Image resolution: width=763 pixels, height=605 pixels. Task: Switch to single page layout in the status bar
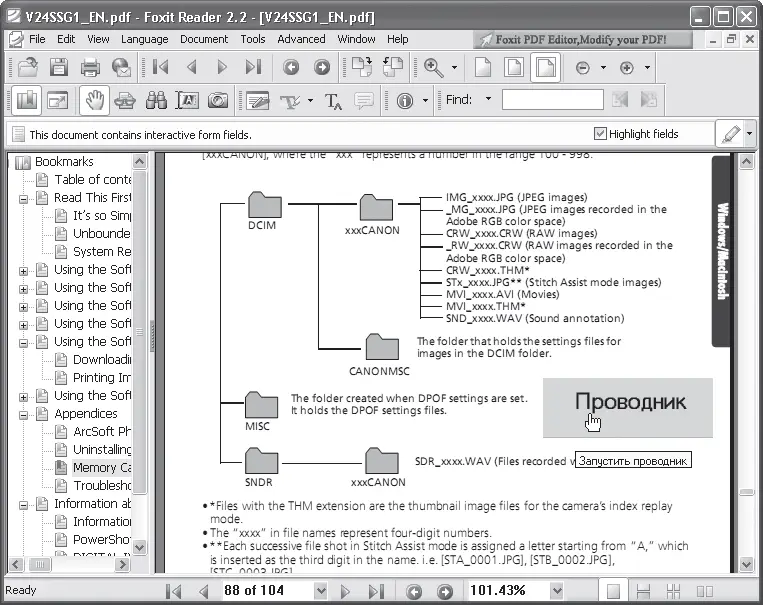(613, 591)
